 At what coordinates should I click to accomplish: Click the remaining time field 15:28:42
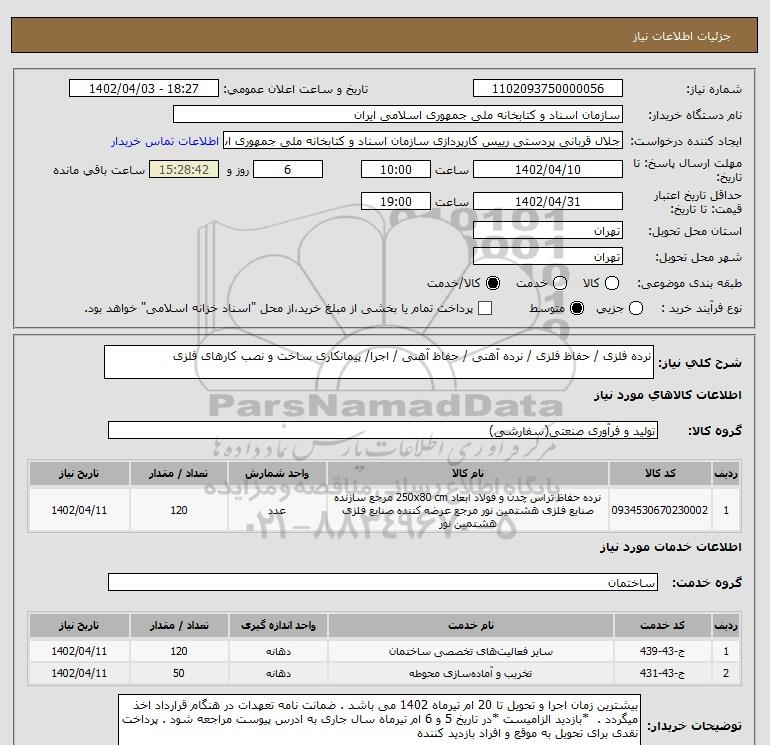184,169
